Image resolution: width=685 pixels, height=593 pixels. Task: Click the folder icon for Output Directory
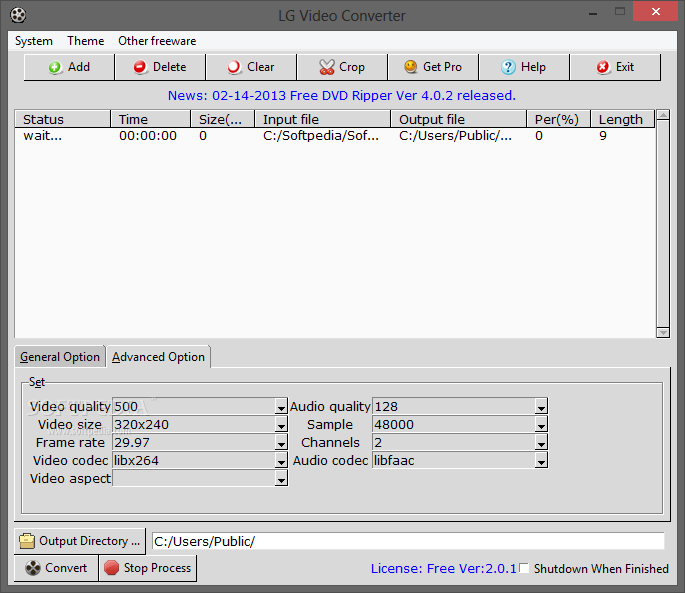(27, 541)
